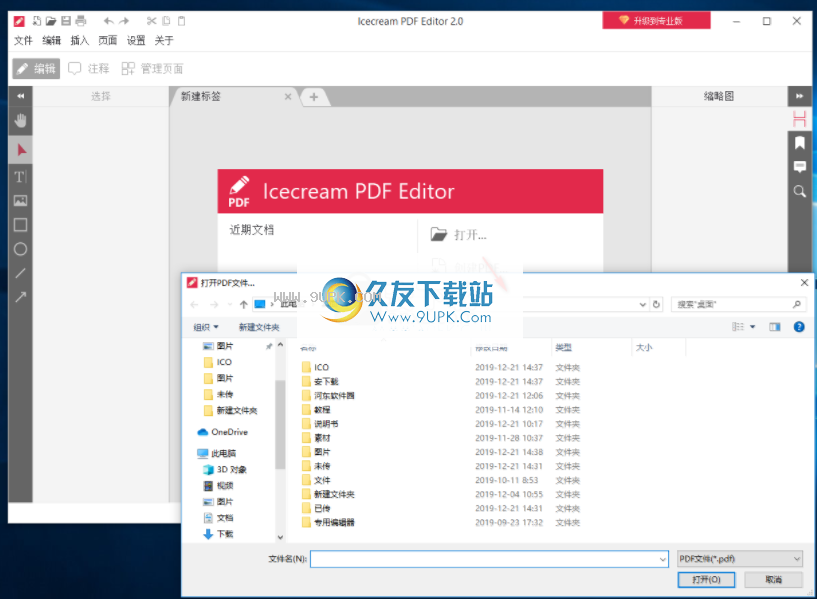Select the Text tool

(20, 177)
